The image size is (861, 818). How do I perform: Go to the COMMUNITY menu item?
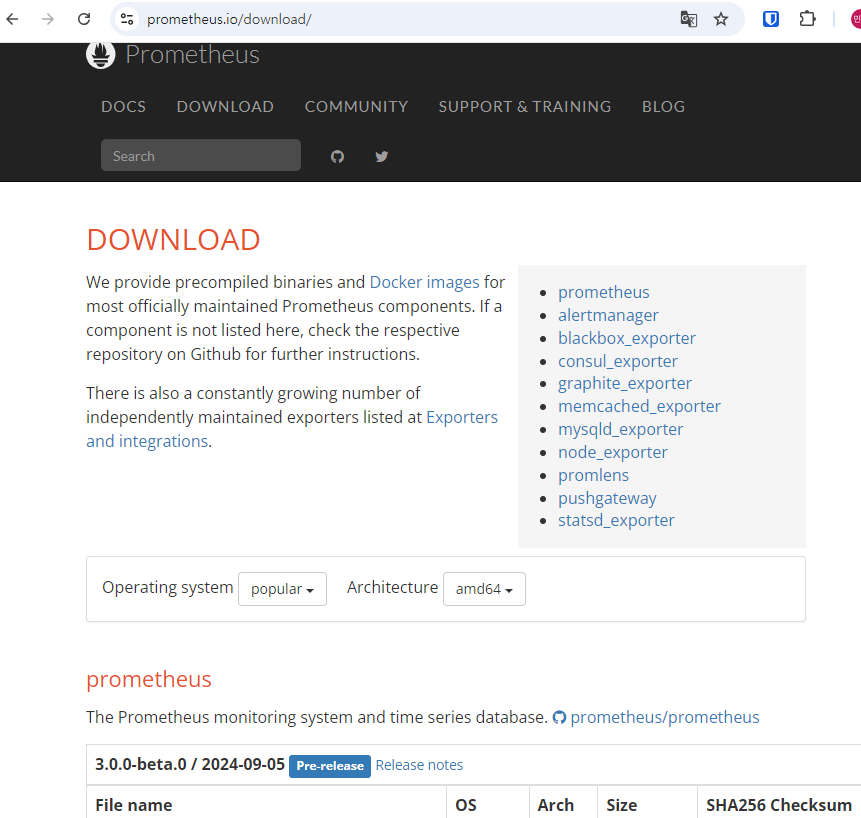pyautogui.click(x=356, y=106)
